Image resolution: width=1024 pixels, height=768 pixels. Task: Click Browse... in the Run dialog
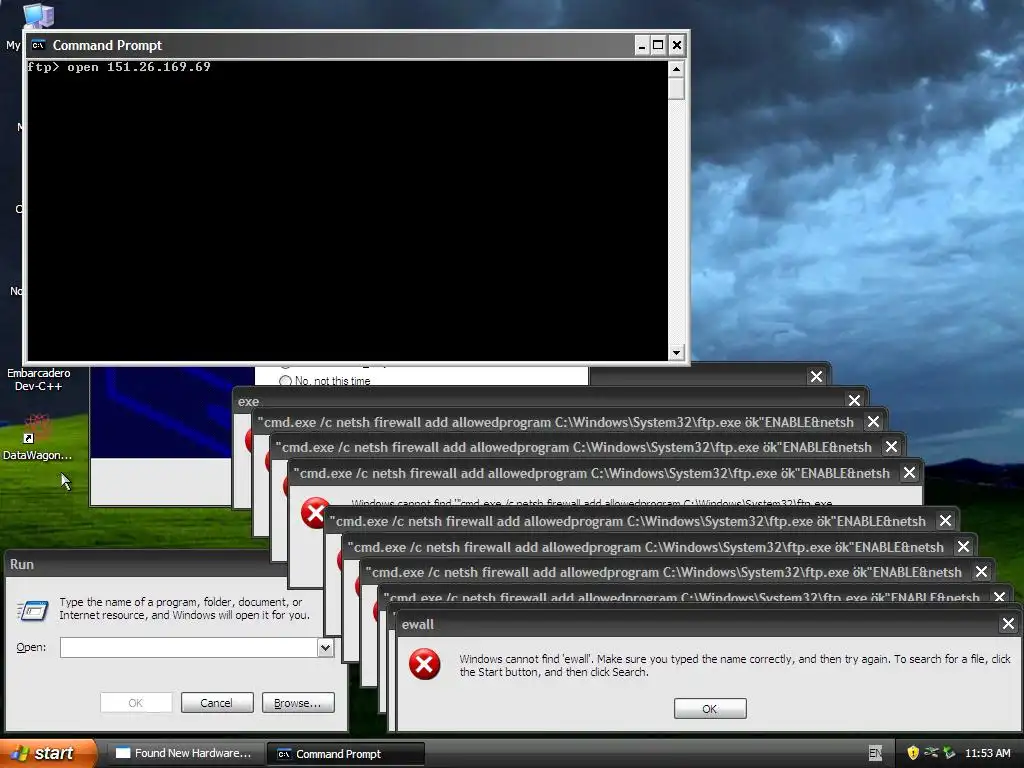[298, 703]
